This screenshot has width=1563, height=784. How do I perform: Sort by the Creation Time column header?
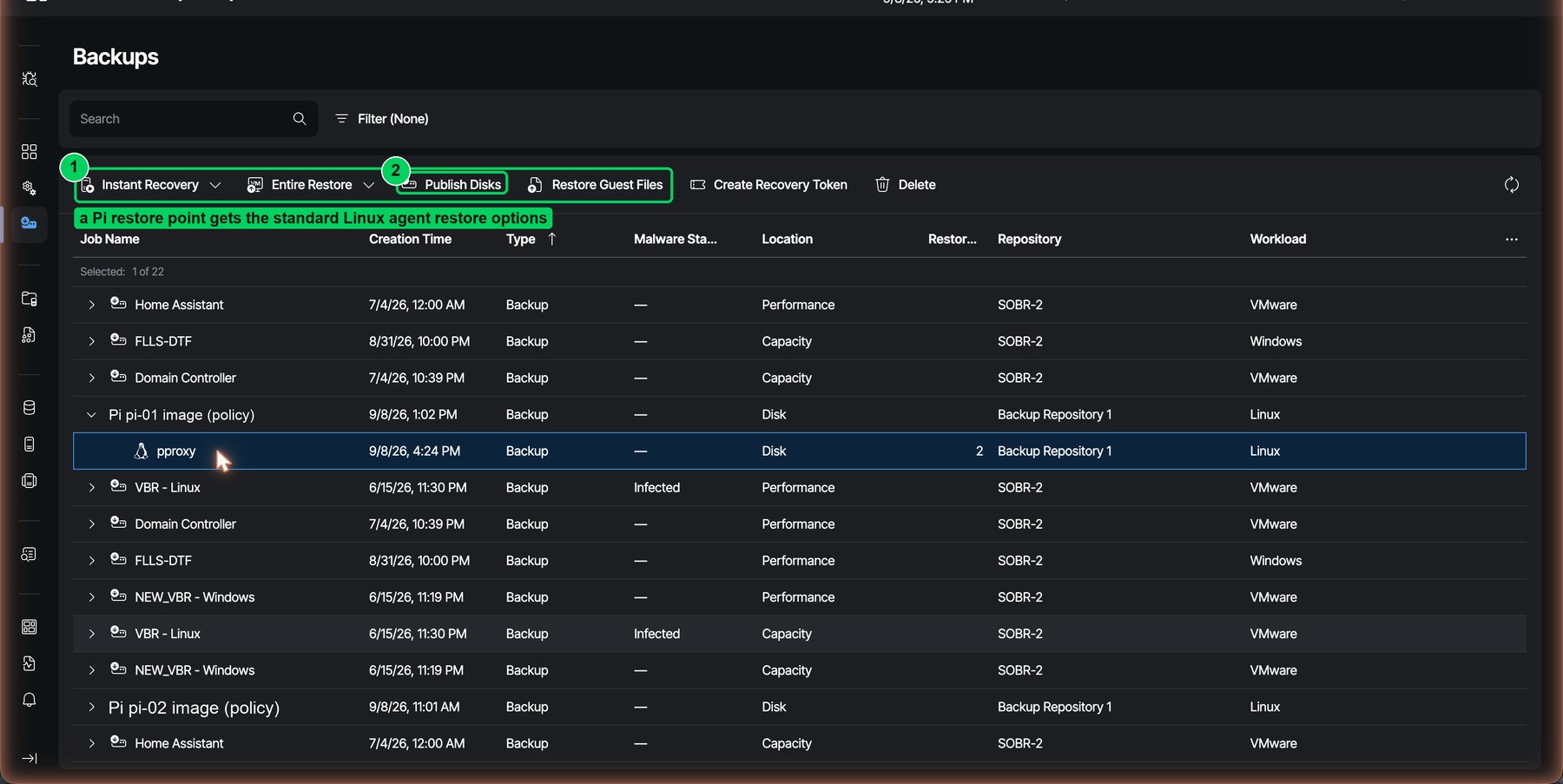(410, 239)
